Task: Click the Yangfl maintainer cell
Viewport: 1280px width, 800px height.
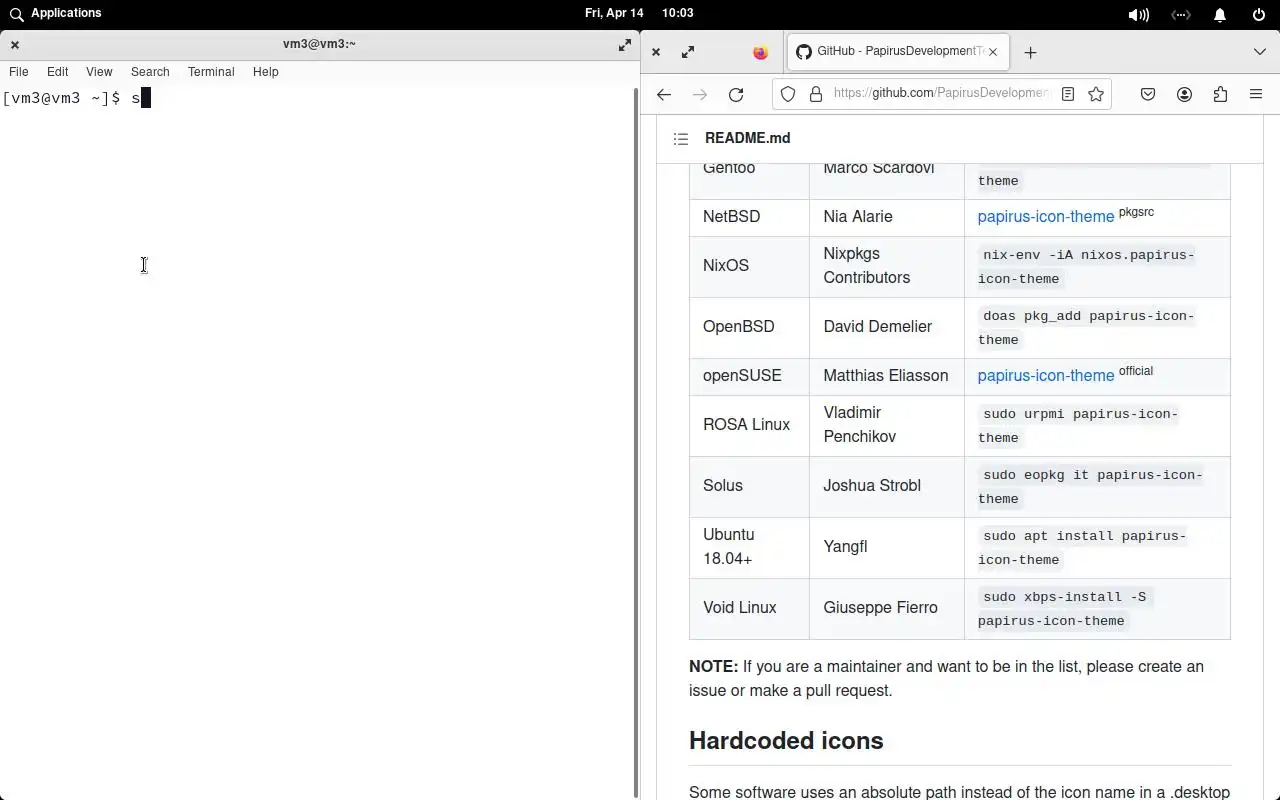Action: pyautogui.click(x=886, y=547)
